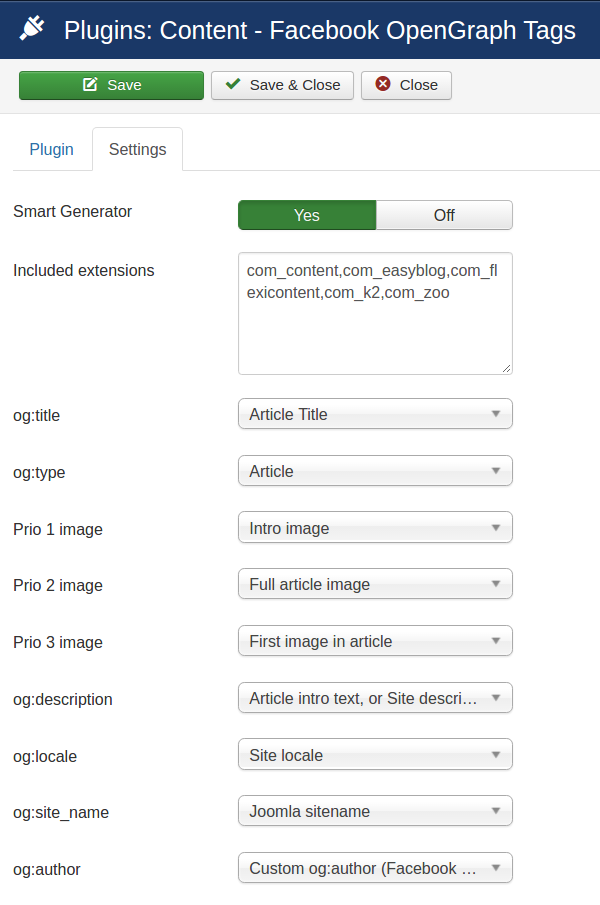Open the og:author dropdown

click(x=375, y=868)
